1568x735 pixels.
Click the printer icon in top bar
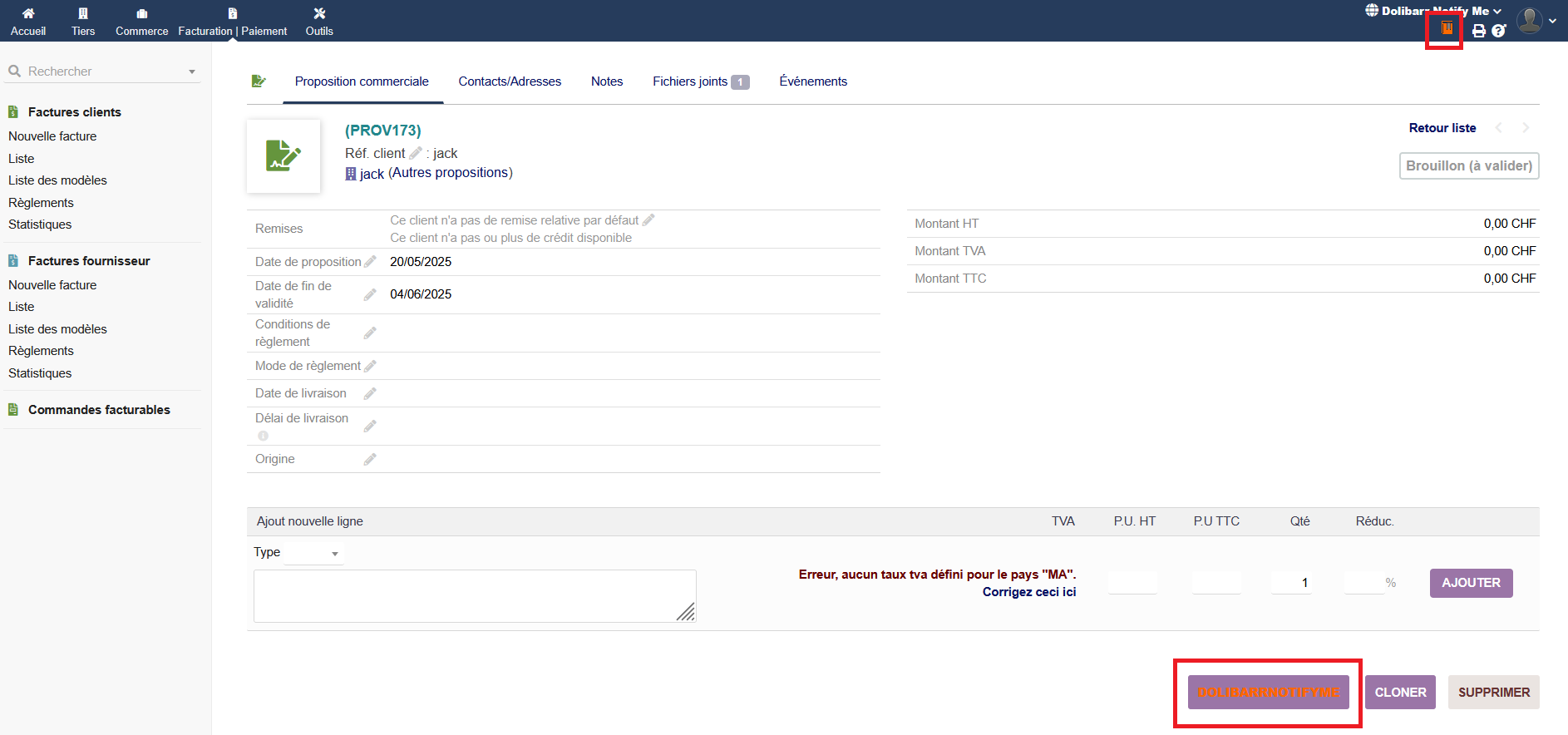(x=1479, y=31)
